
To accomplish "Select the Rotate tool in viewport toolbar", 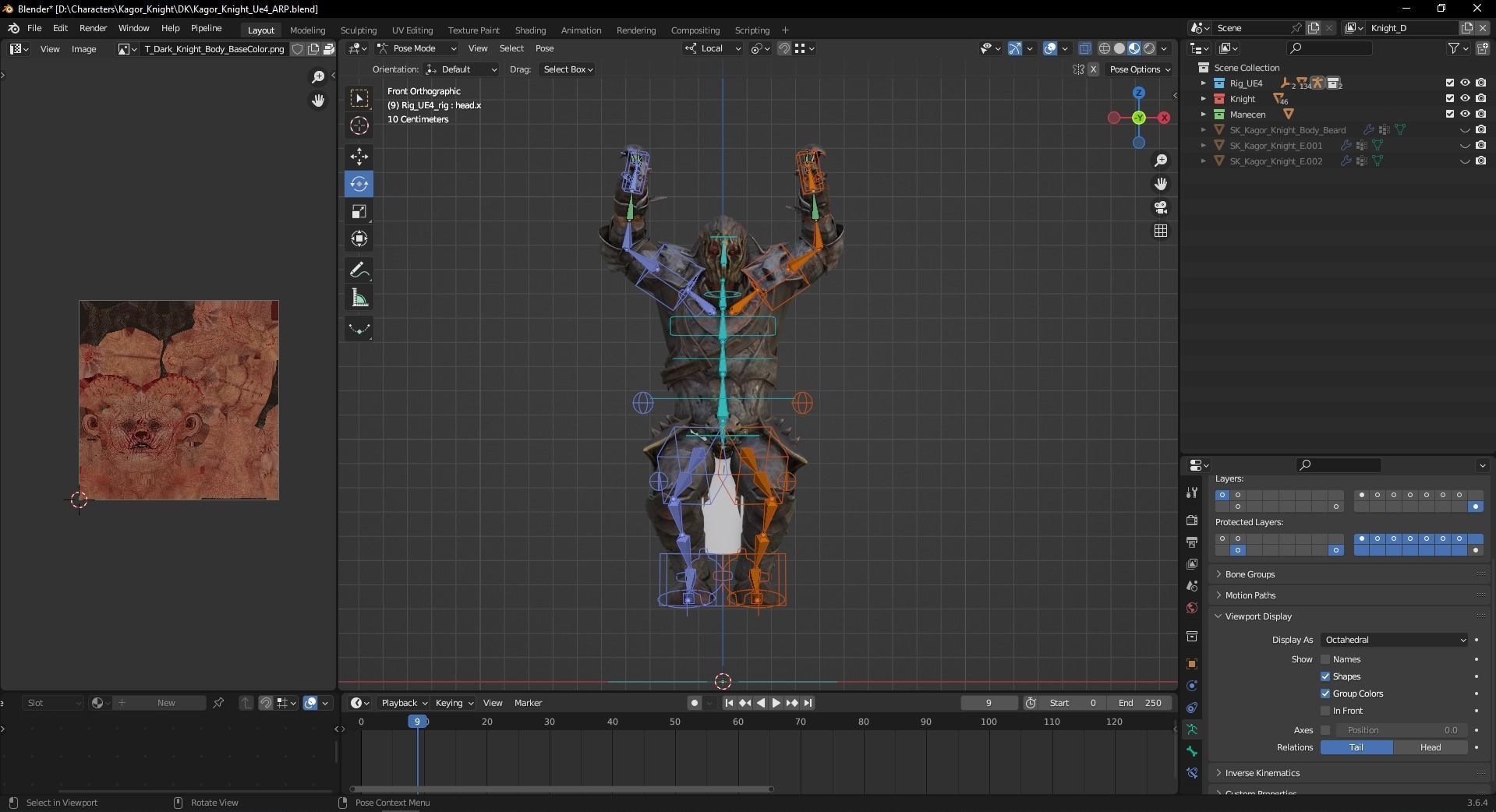I will click(359, 184).
